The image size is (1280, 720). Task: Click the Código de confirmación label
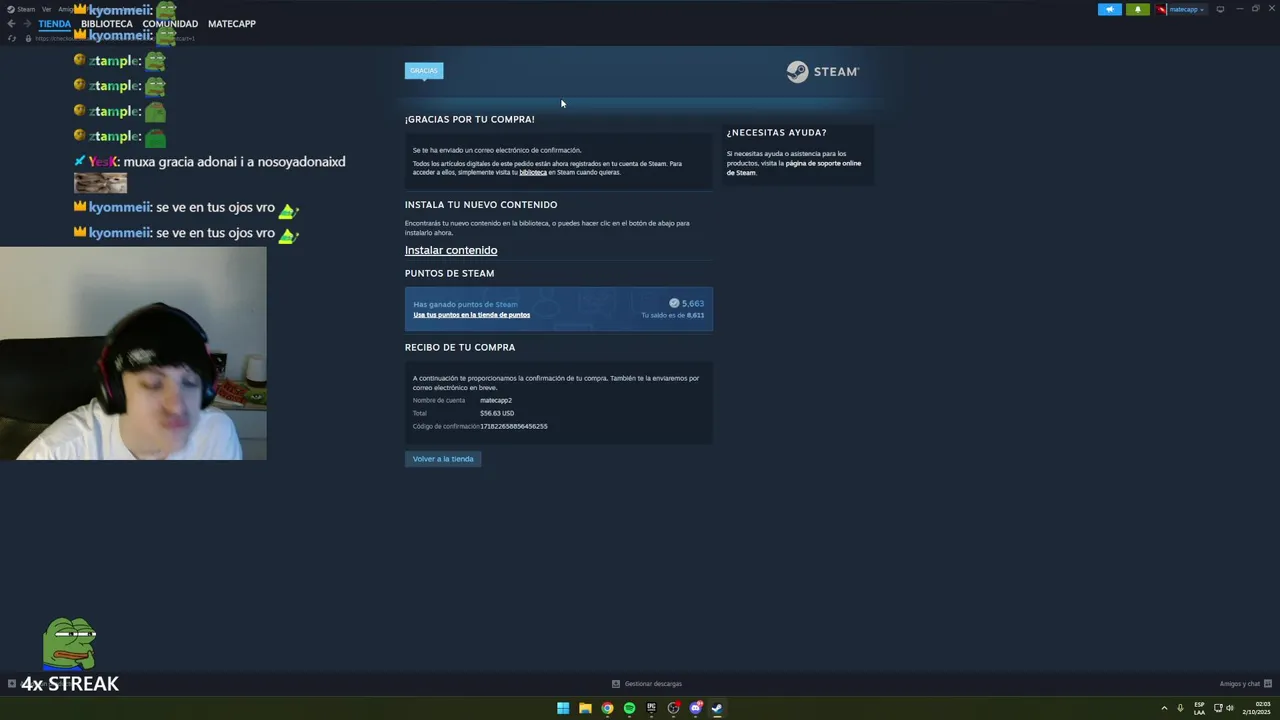point(446,426)
